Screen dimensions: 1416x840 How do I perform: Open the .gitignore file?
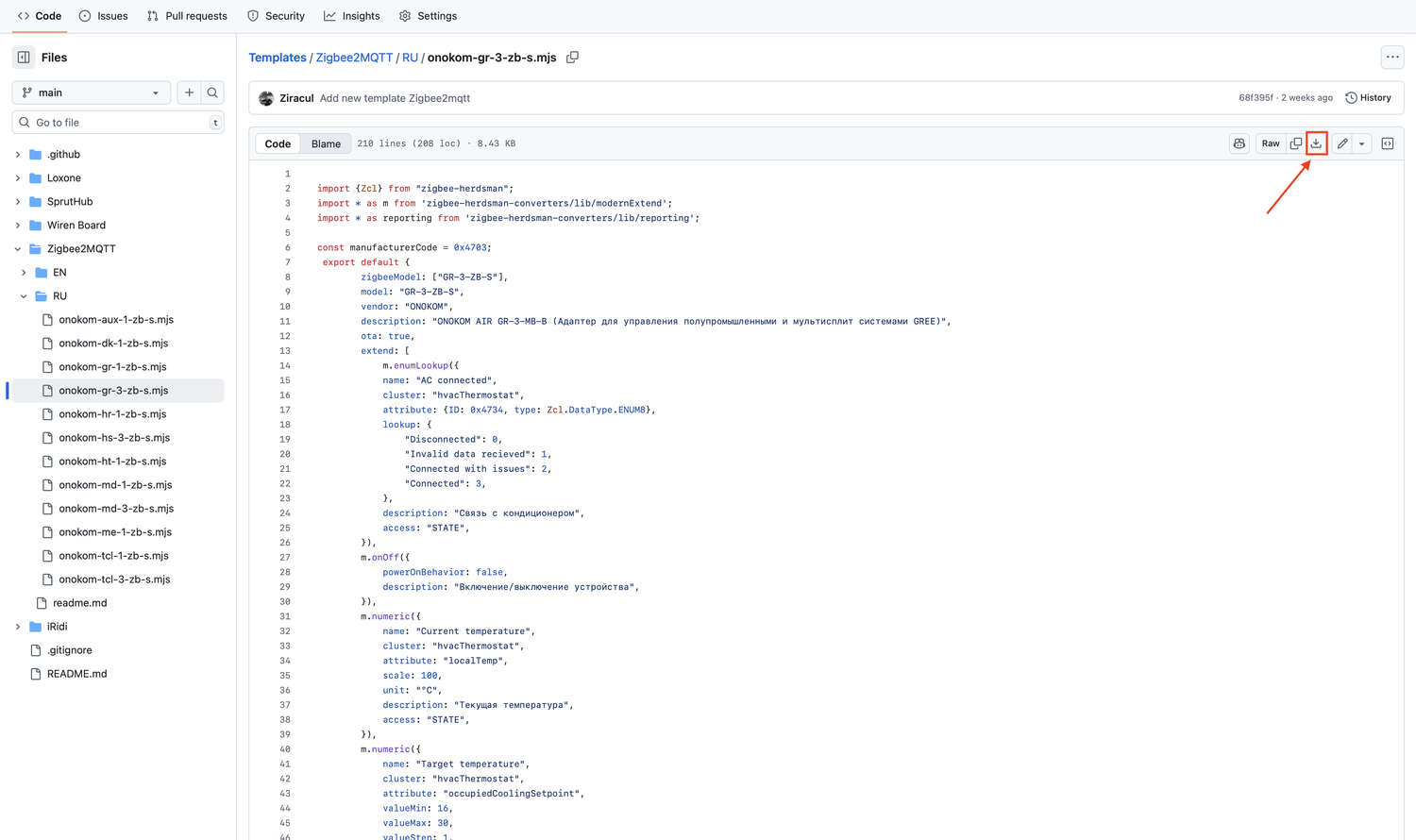pos(70,650)
